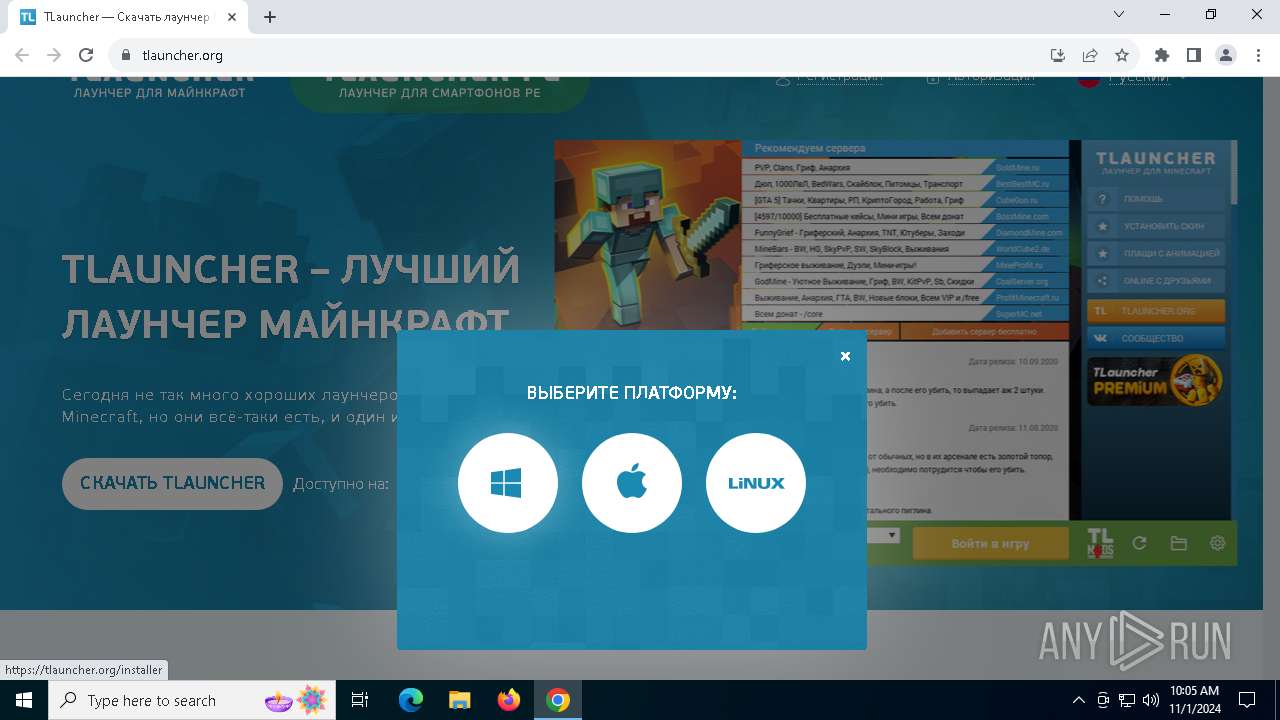Click the СКАЧАТЬ TLAUNCHER download button
This screenshot has width=1280, height=720.
click(172, 483)
